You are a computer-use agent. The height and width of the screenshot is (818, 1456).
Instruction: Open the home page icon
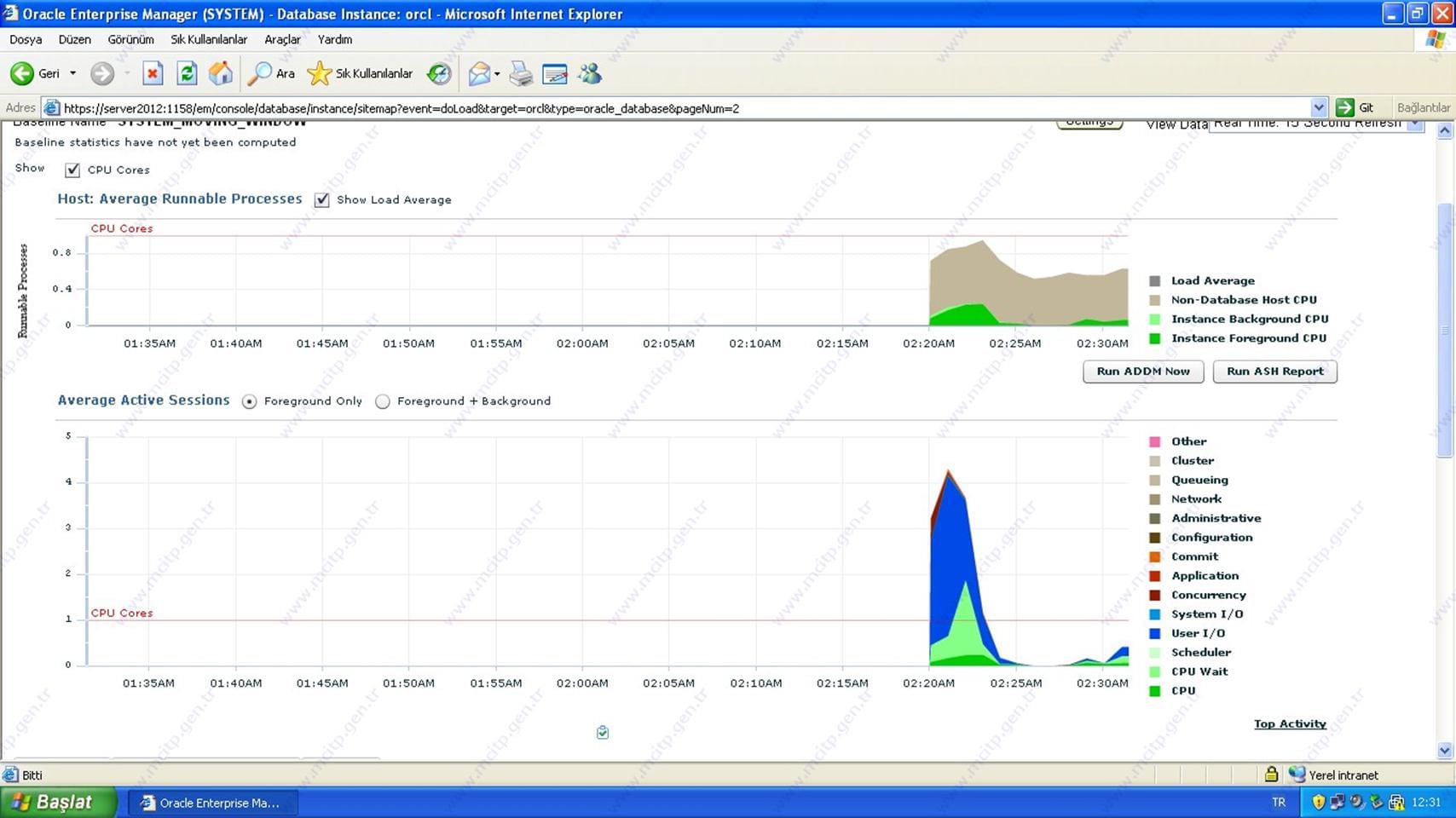[221, 73]
